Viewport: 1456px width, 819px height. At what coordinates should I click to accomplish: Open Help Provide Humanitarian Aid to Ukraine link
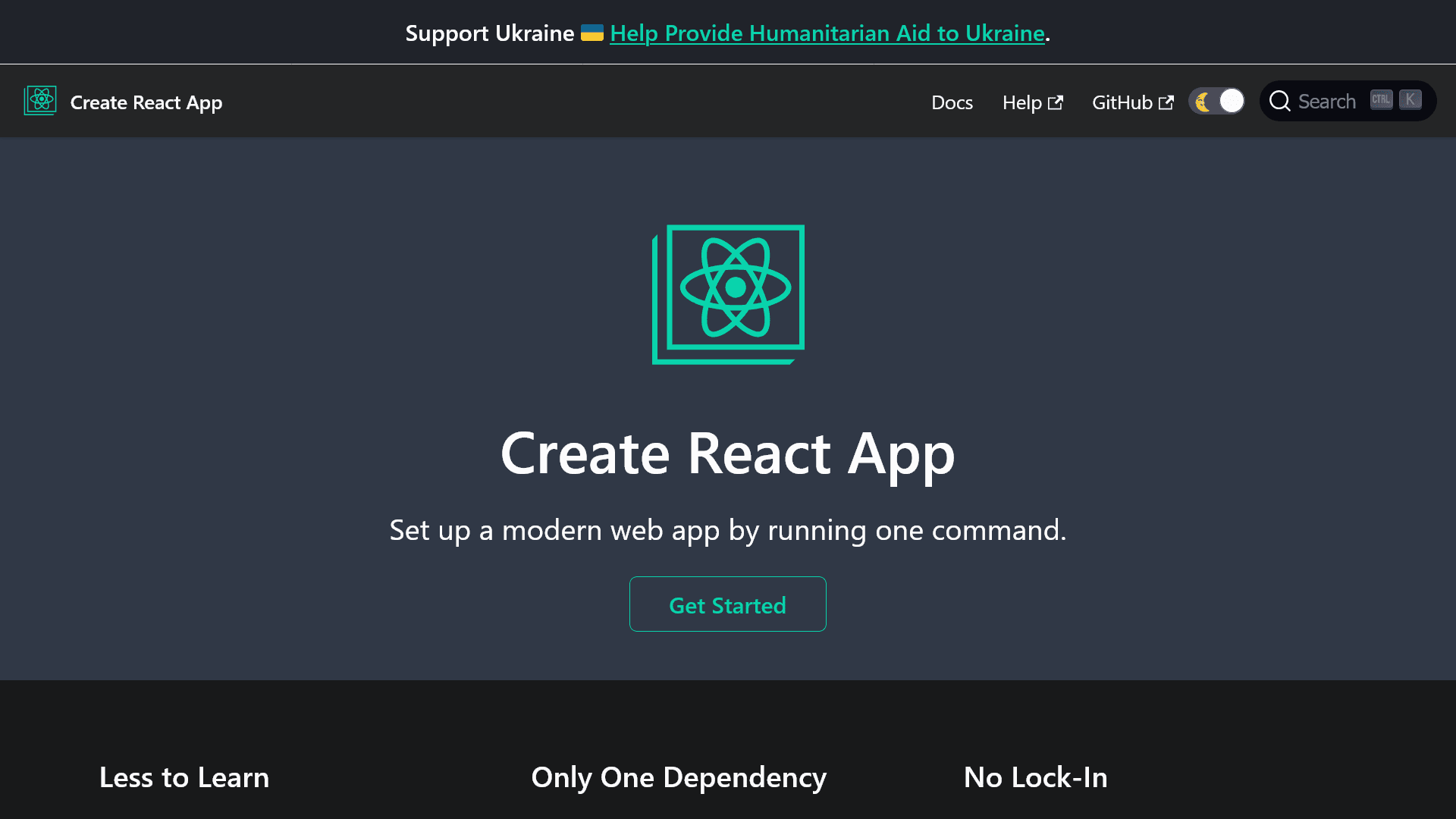(x=827, y=33)
